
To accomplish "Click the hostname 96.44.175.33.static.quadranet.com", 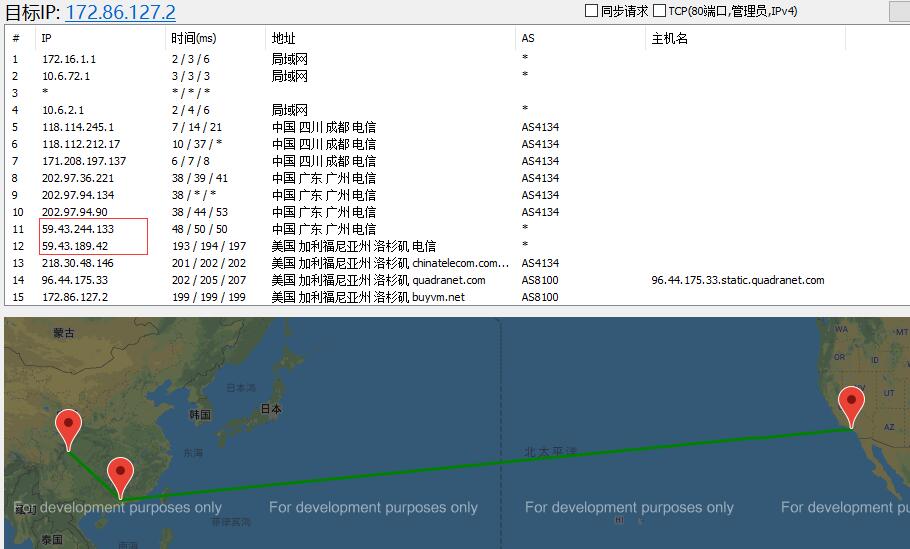I will 738,280.
